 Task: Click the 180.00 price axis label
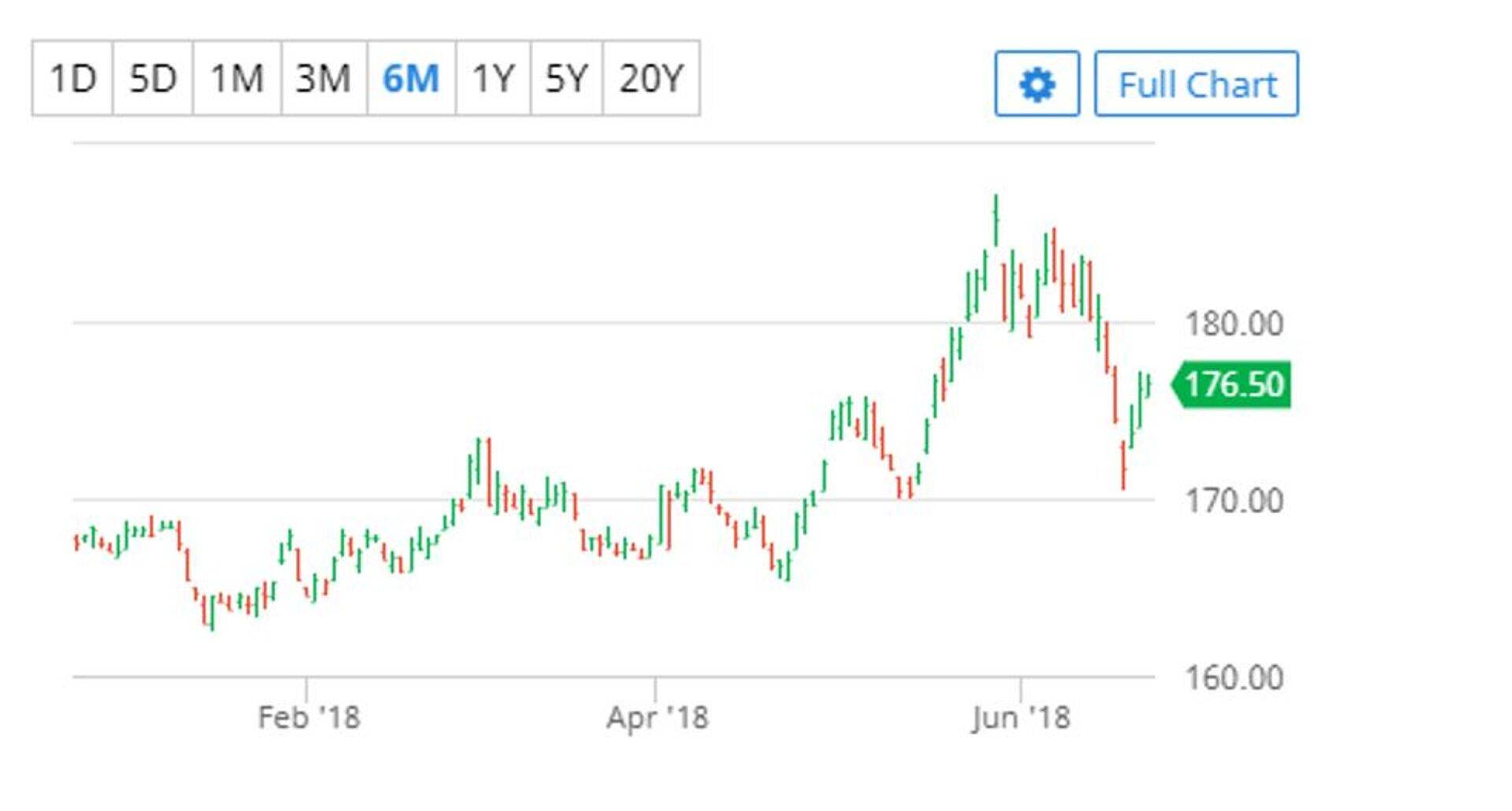[1233, 324]
